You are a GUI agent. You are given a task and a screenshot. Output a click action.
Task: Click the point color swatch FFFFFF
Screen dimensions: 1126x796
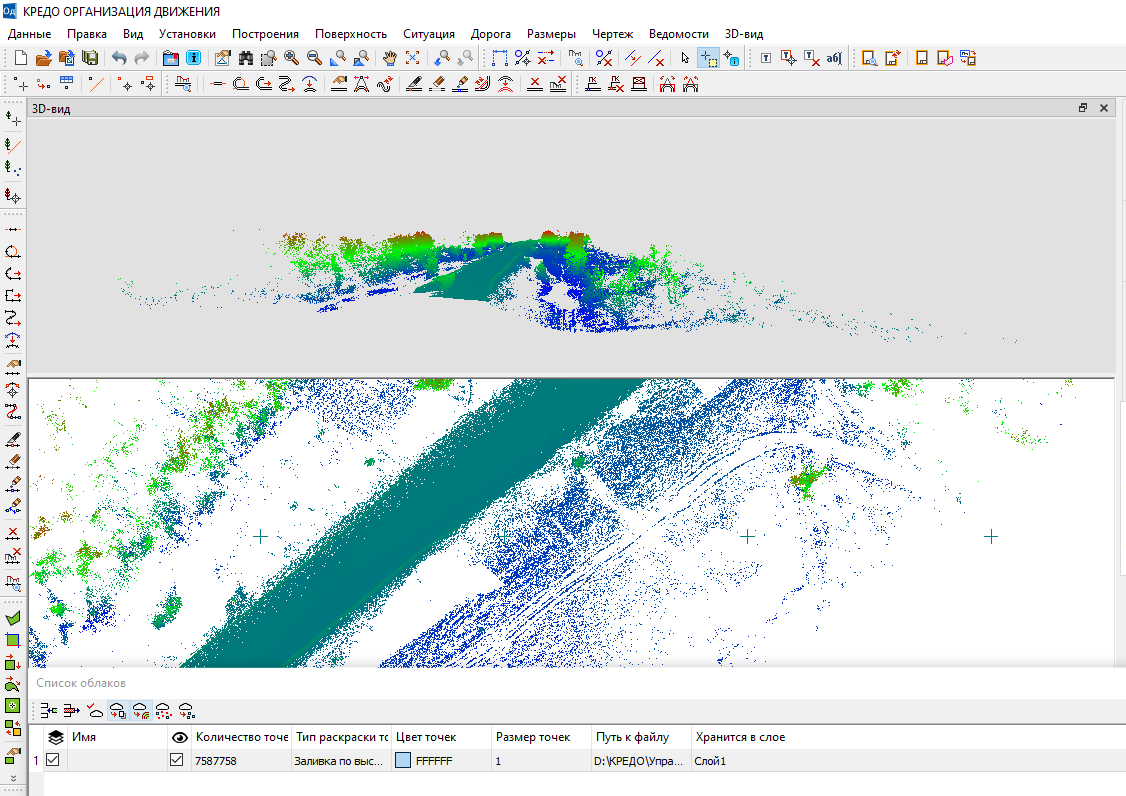(403, 760)
